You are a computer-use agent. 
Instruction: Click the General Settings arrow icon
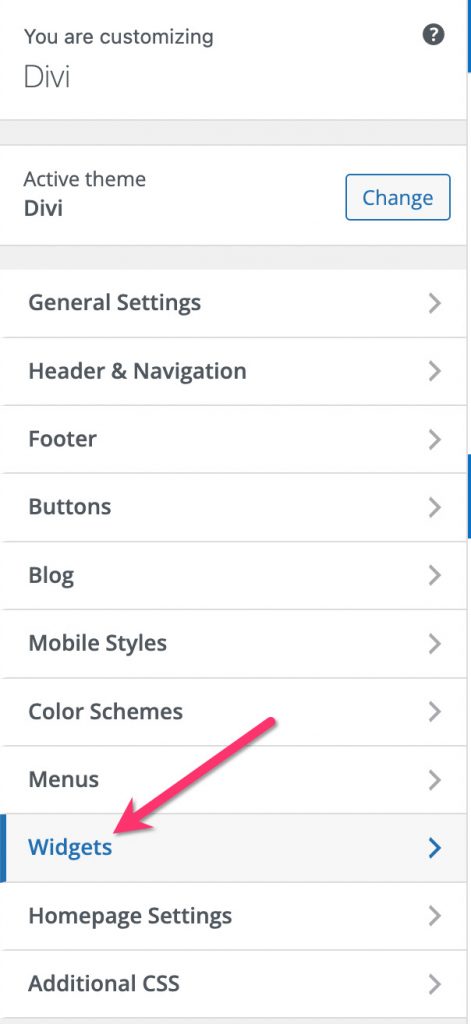435,303
